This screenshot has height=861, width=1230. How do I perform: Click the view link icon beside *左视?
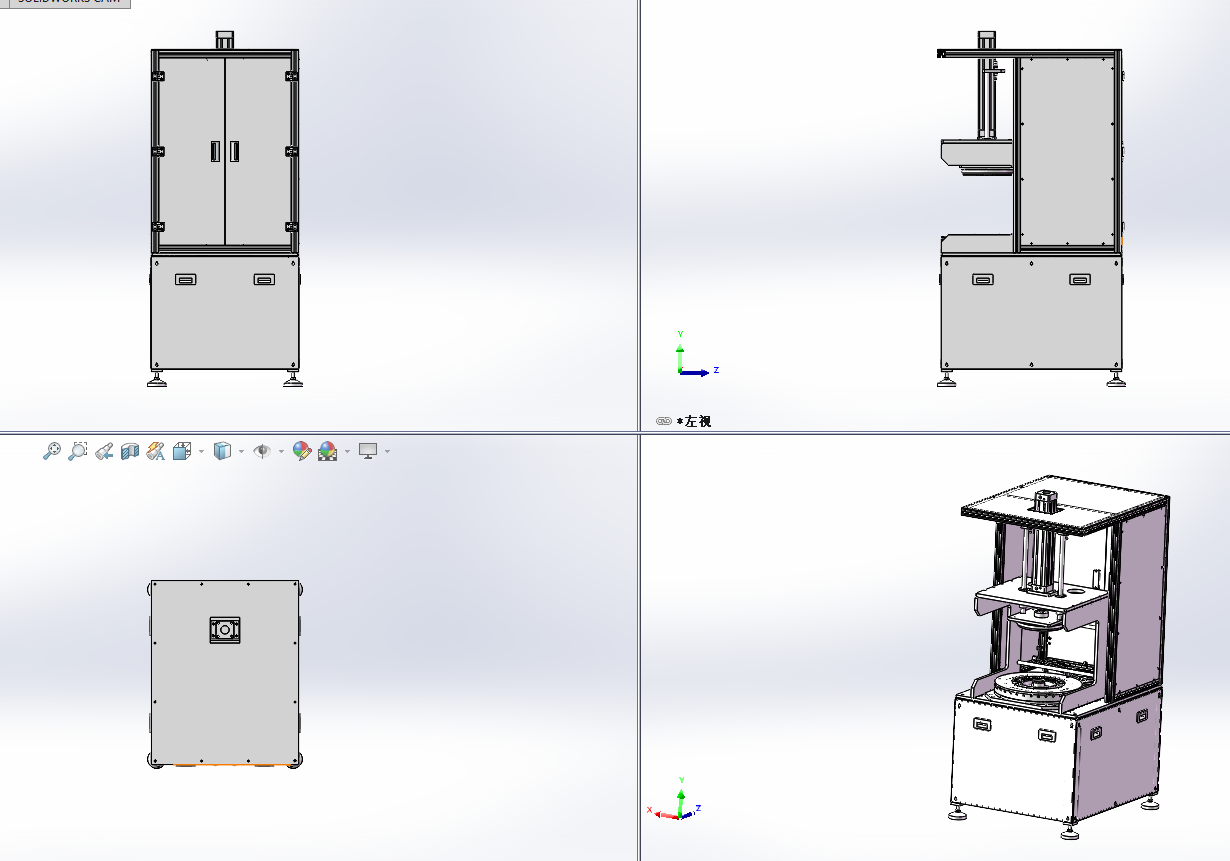click(664, 421)
